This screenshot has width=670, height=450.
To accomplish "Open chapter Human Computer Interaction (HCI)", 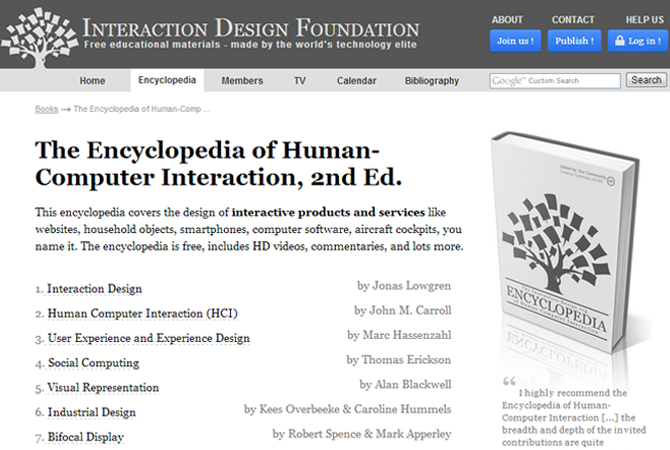I will tap(142, 314).
